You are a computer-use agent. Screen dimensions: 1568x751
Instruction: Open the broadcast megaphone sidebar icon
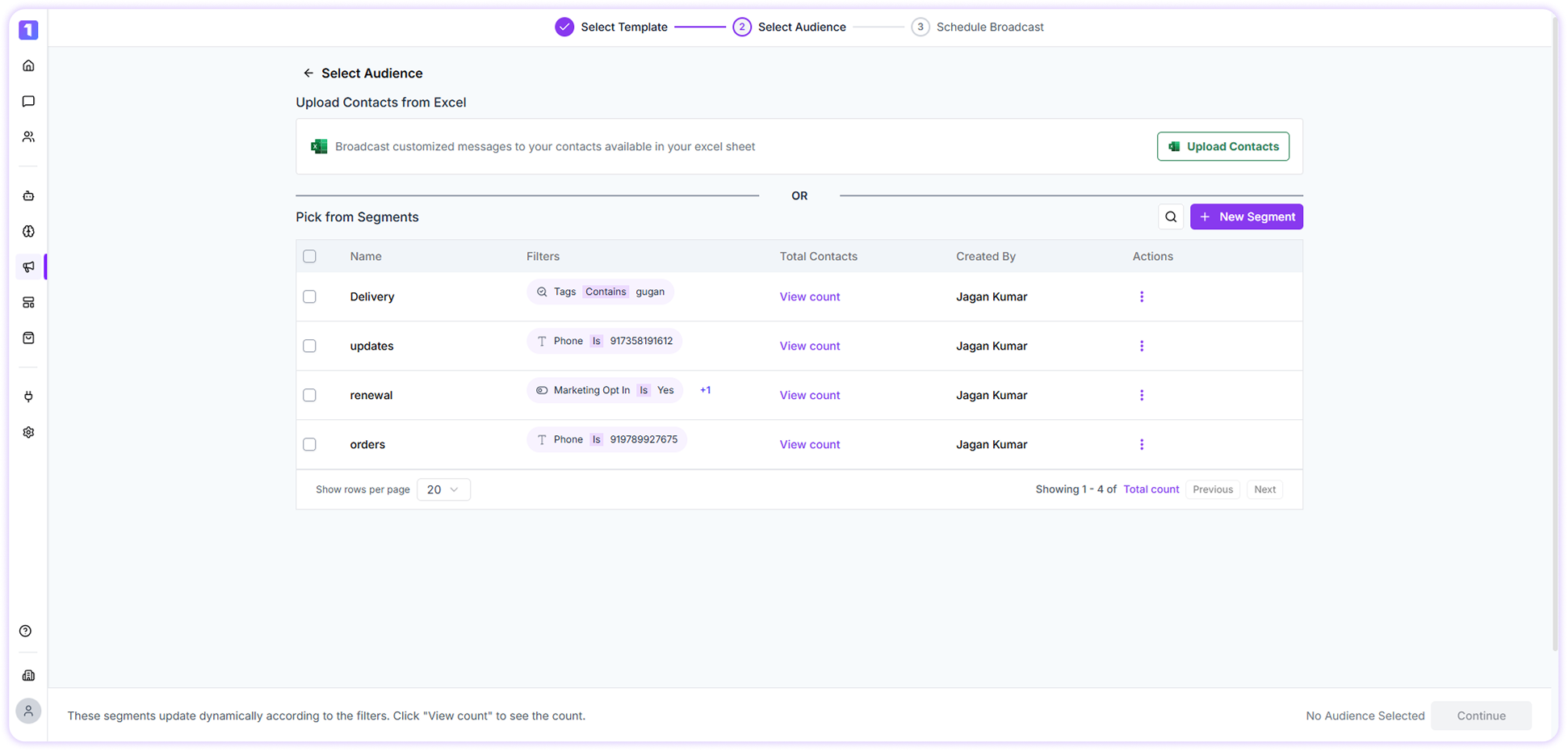pyautogui.click(x=28, y=266)
